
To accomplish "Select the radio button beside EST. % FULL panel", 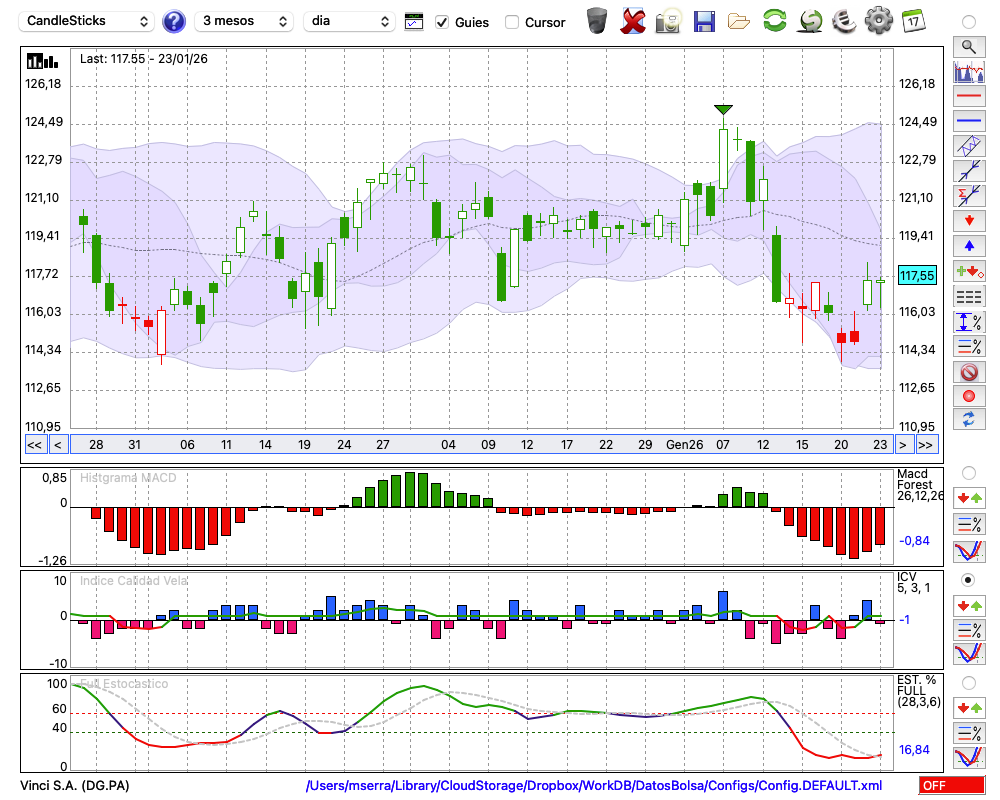I will pyautogui.click(x=968, y=683).
